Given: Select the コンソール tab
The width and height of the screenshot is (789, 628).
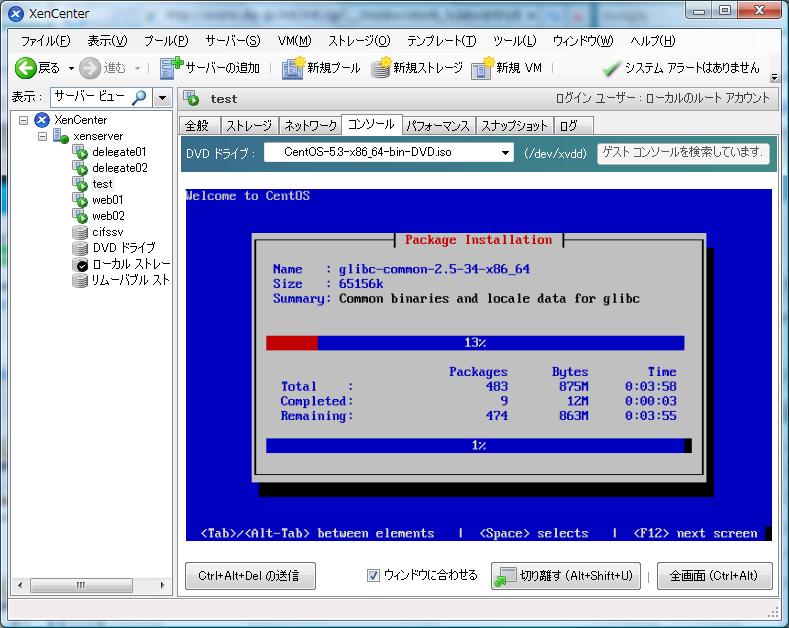Looking at the screenshot, I should coord(371,124).
